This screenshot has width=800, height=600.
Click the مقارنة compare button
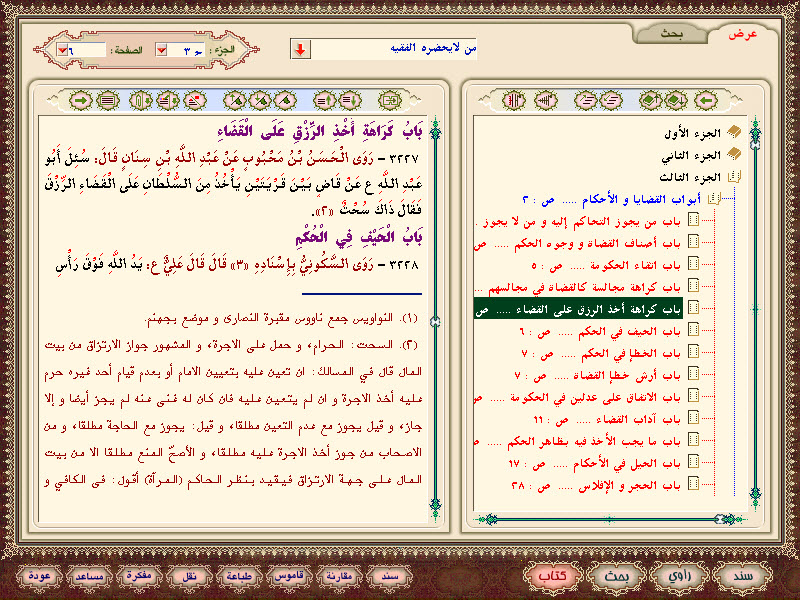(339, 577)
